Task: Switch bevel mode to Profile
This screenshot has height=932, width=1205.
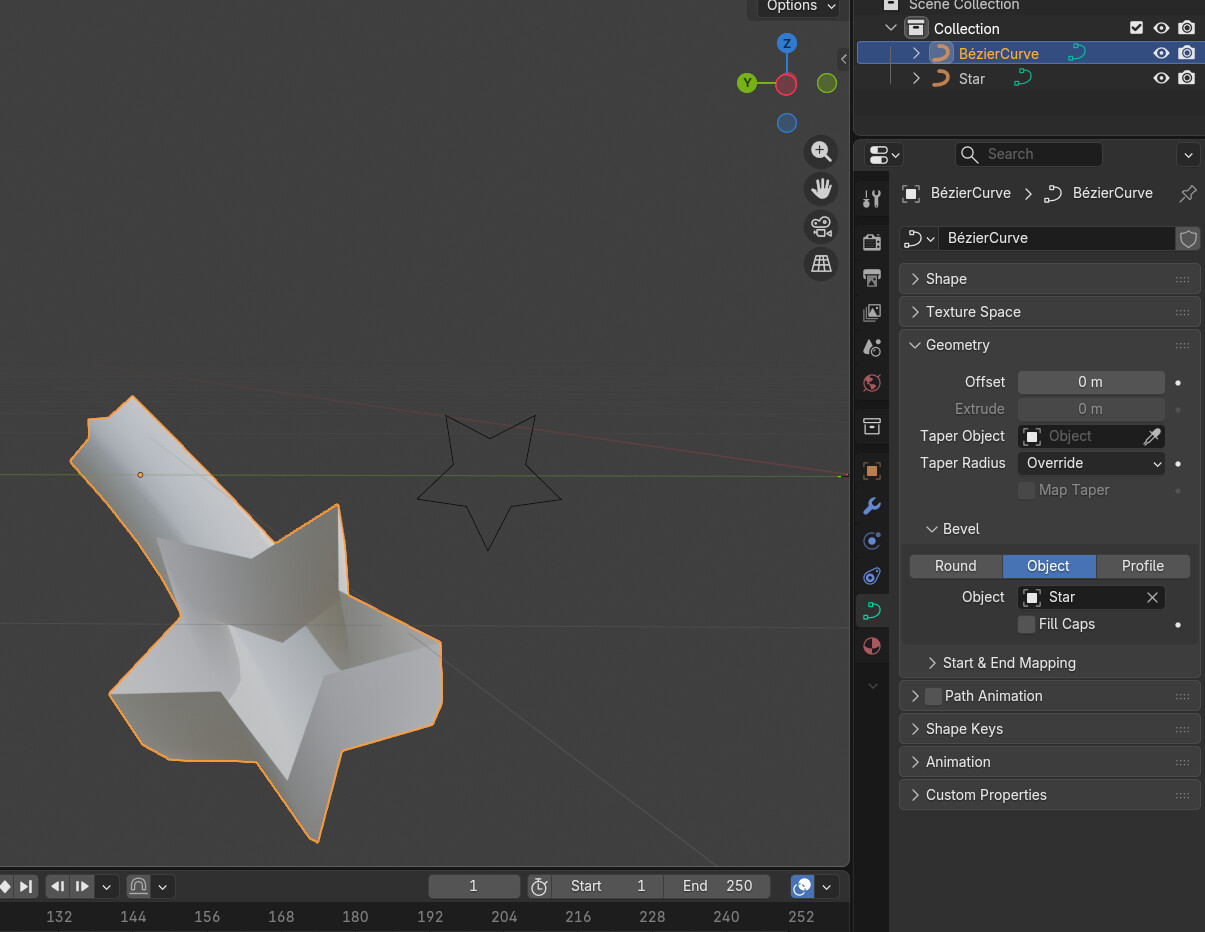Action: pos(1142,566)
